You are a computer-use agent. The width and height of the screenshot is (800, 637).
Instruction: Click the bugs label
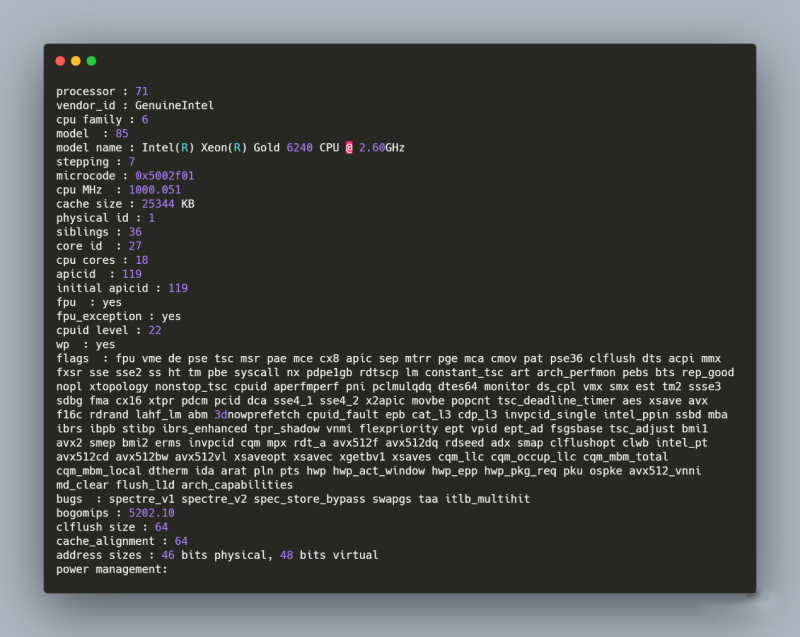69,499
